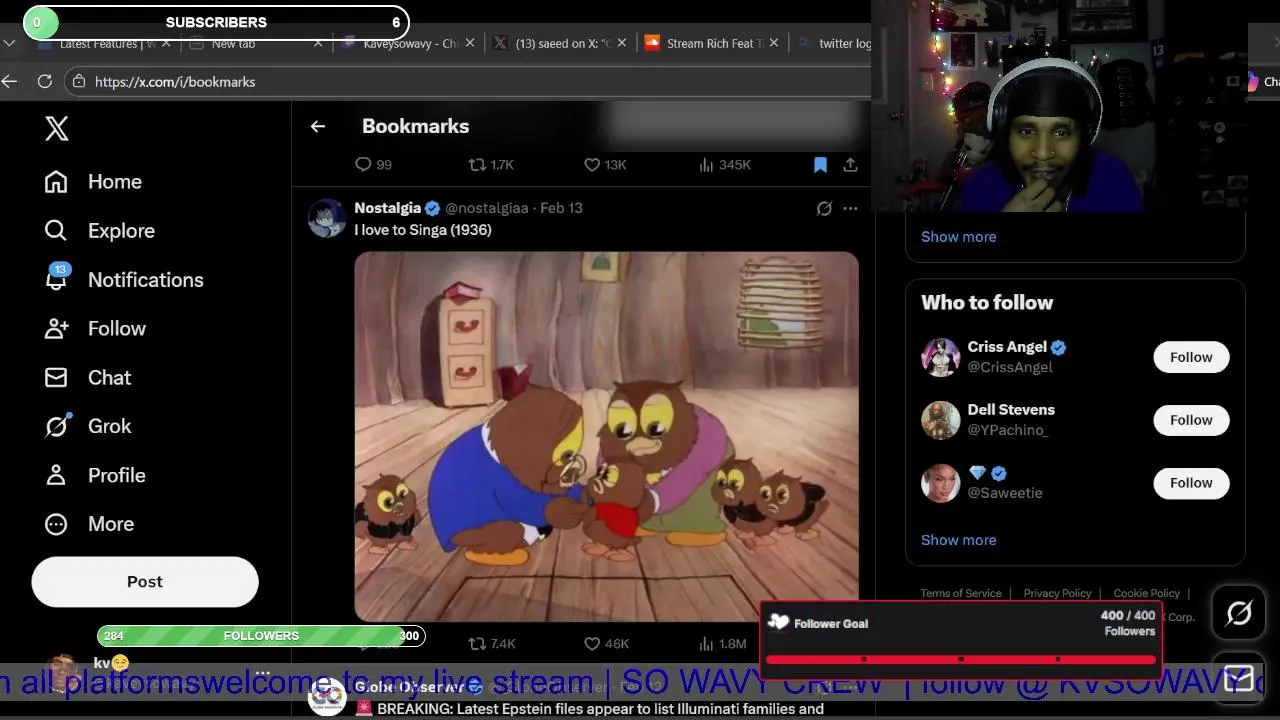Open the X logo home link
The height and width of the screenshot is (720, 1280).
coord(57,128)
